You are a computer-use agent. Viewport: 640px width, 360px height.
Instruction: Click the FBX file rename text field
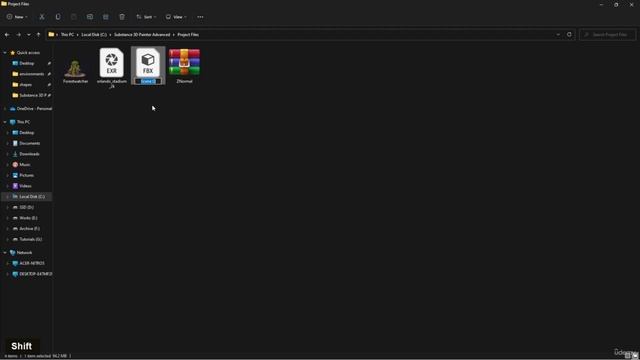[148, 82]
